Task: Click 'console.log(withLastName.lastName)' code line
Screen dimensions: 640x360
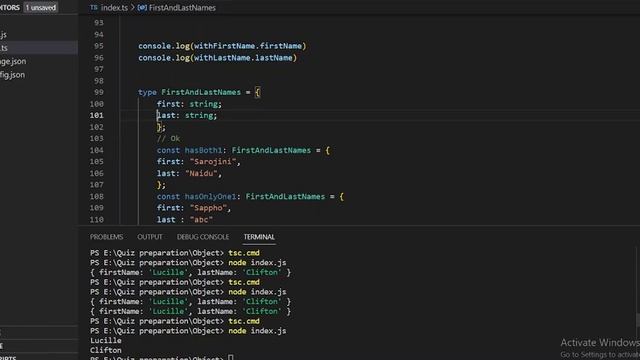Action: [x=218, y=58]
